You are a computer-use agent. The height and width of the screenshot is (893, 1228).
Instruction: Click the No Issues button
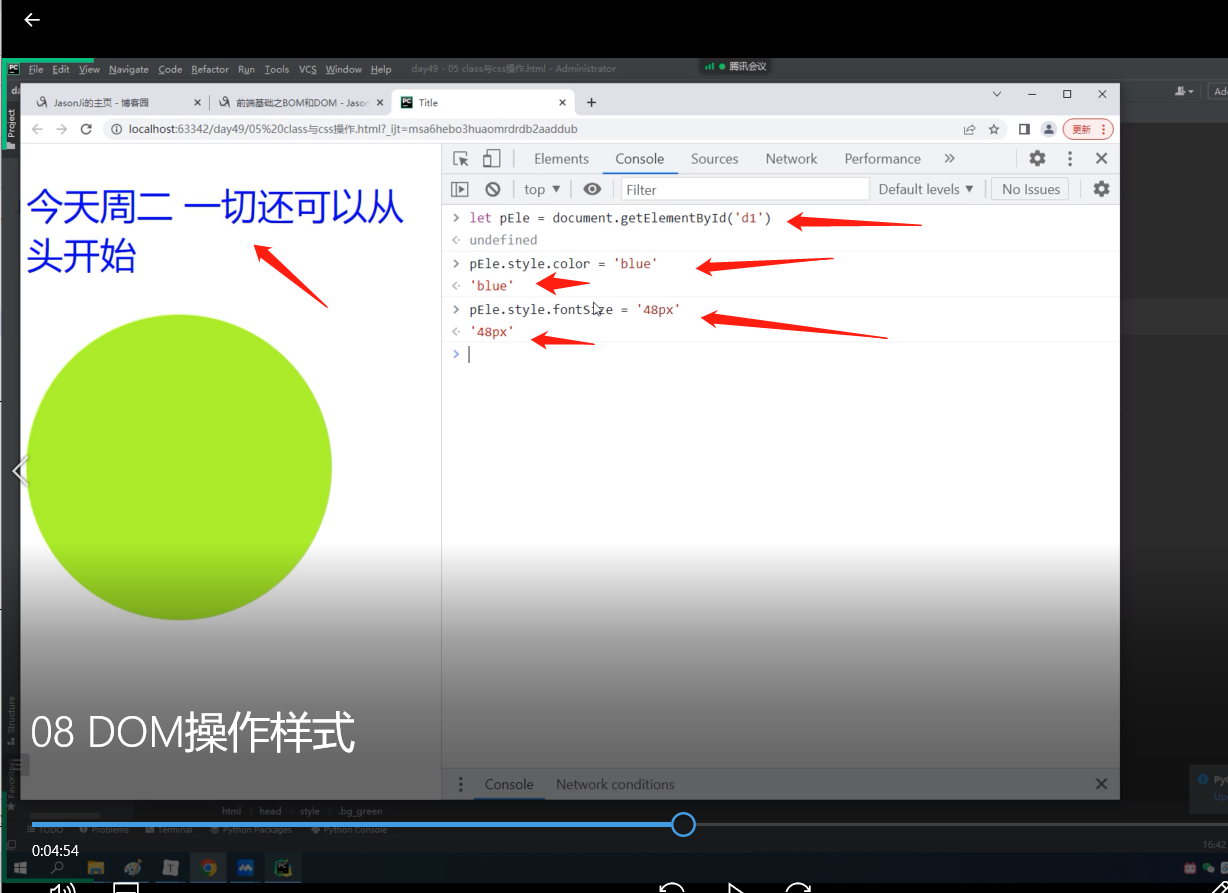pos(1031,189)
